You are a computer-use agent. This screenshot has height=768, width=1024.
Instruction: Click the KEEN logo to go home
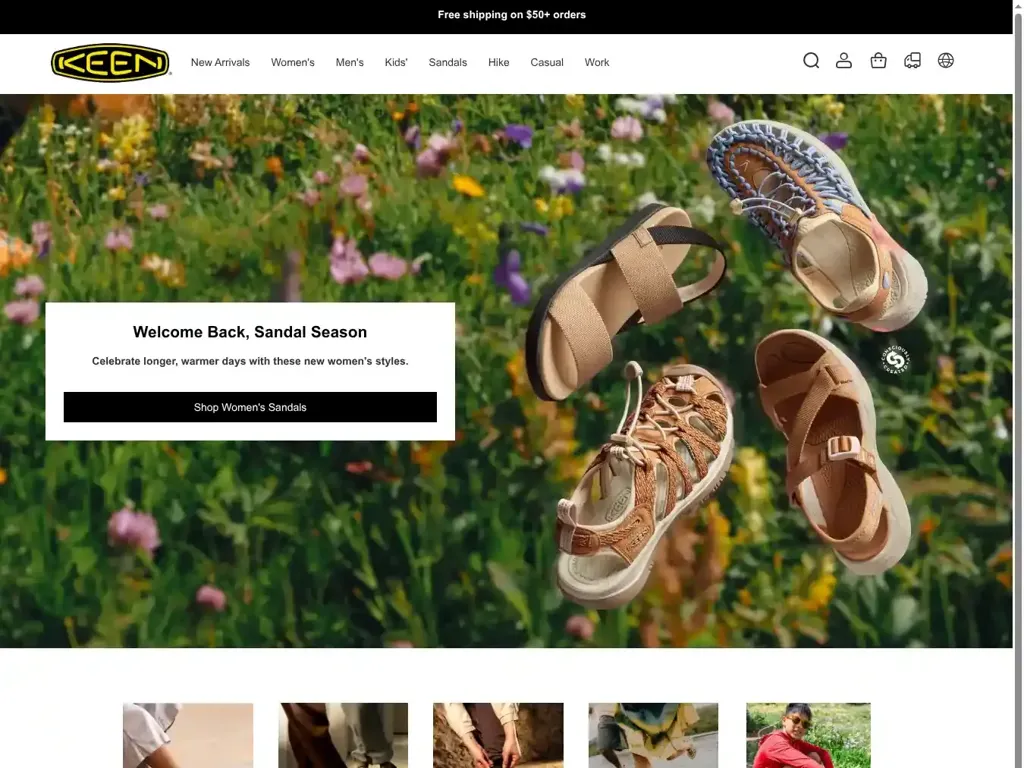click(110, 62)
